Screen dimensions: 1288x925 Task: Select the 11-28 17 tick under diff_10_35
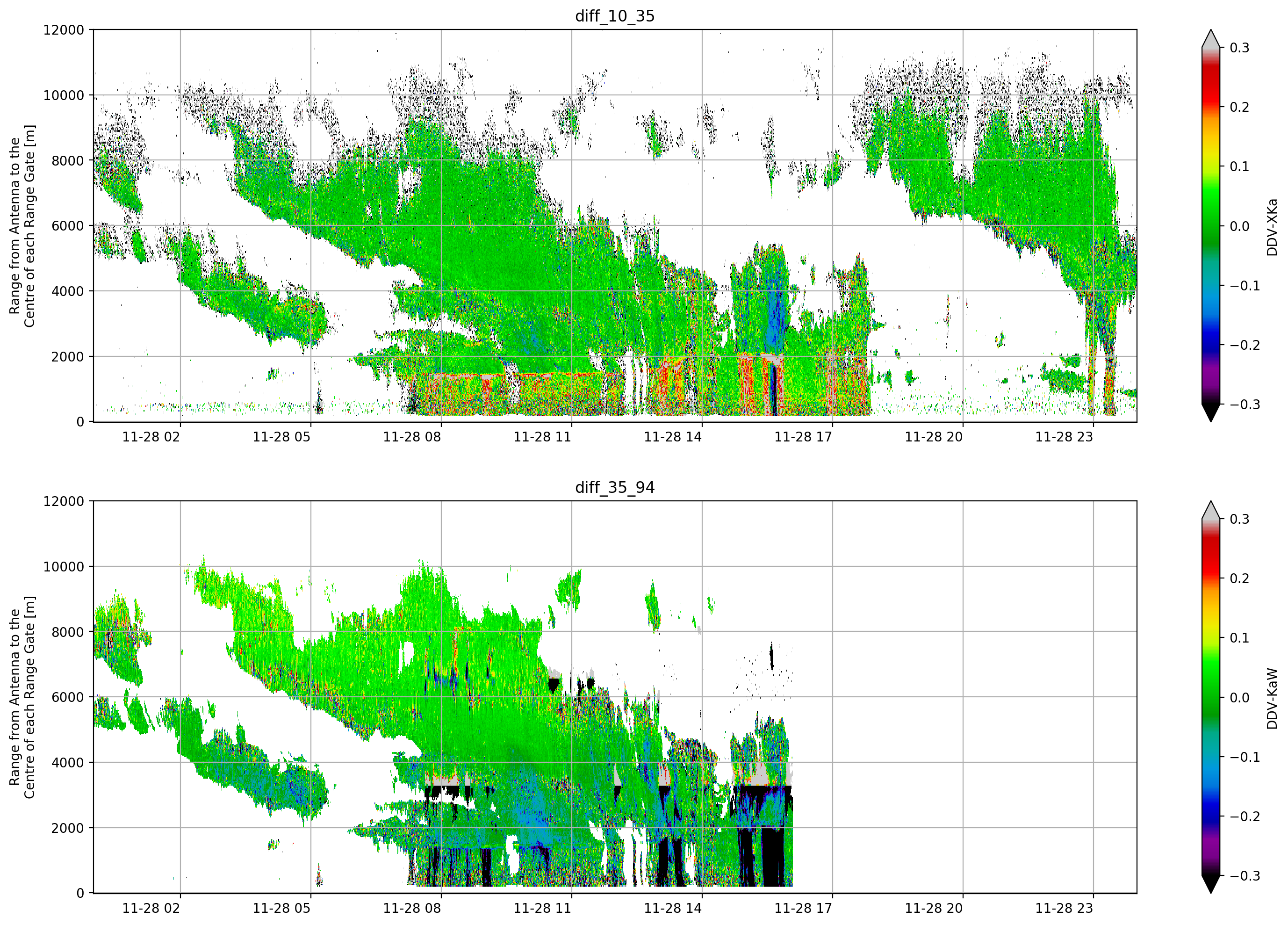click(x=804, y=437)
